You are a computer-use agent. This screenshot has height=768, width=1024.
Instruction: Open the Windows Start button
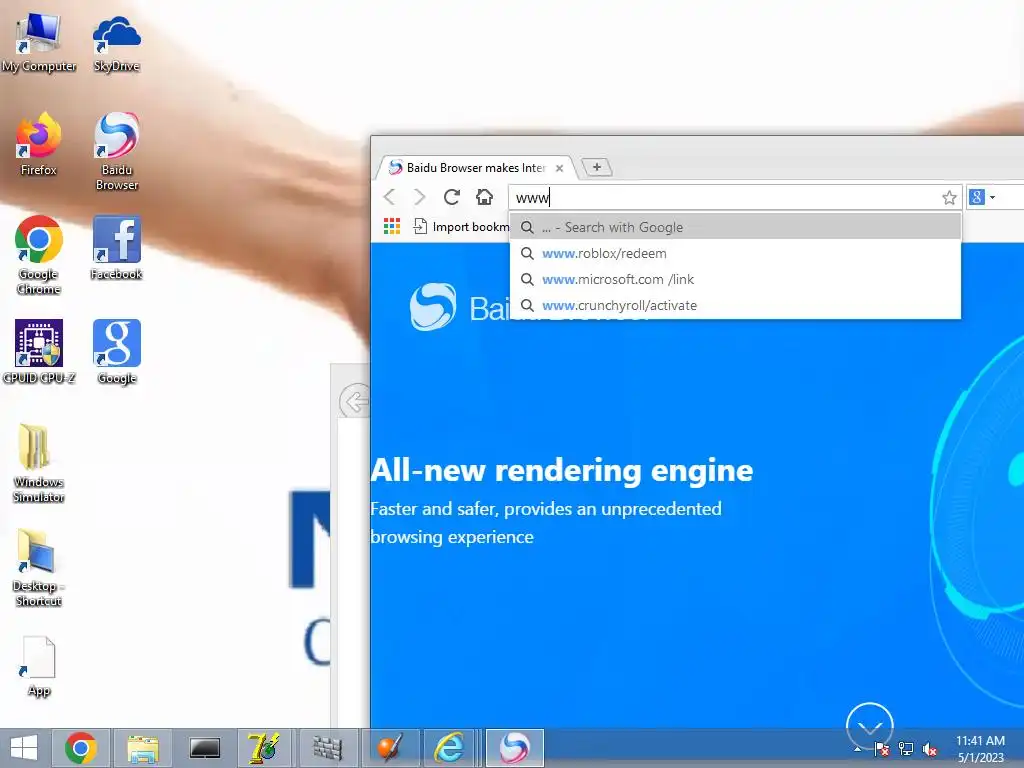coord(24,748)
